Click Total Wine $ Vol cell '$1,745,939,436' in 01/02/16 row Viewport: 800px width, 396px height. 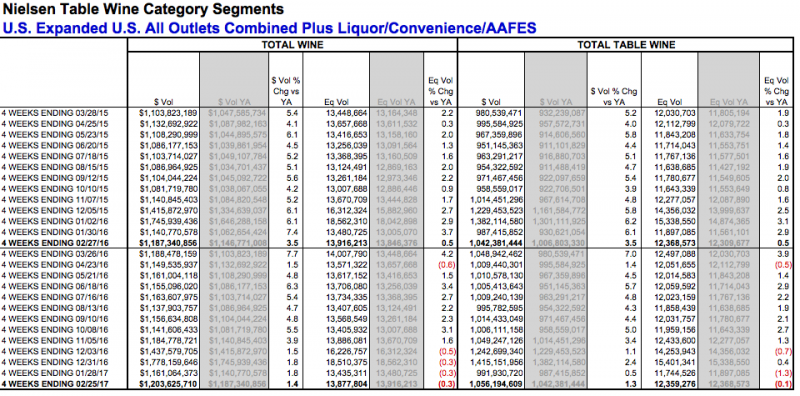169,221
